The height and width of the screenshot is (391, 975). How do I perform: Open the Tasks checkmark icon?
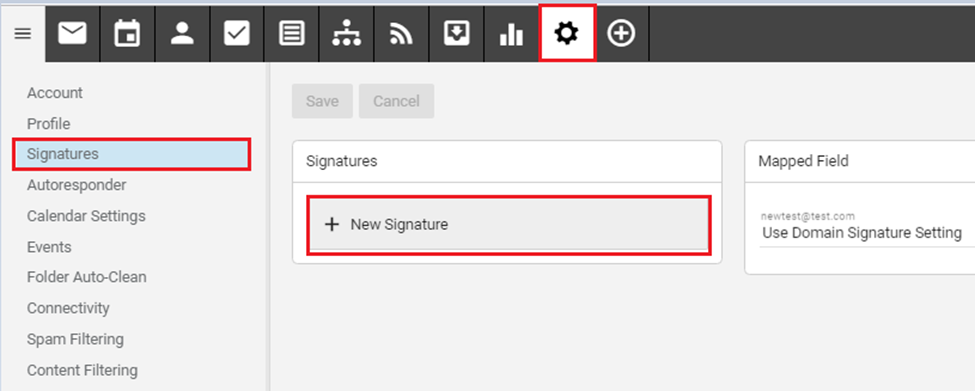(237, 34)
